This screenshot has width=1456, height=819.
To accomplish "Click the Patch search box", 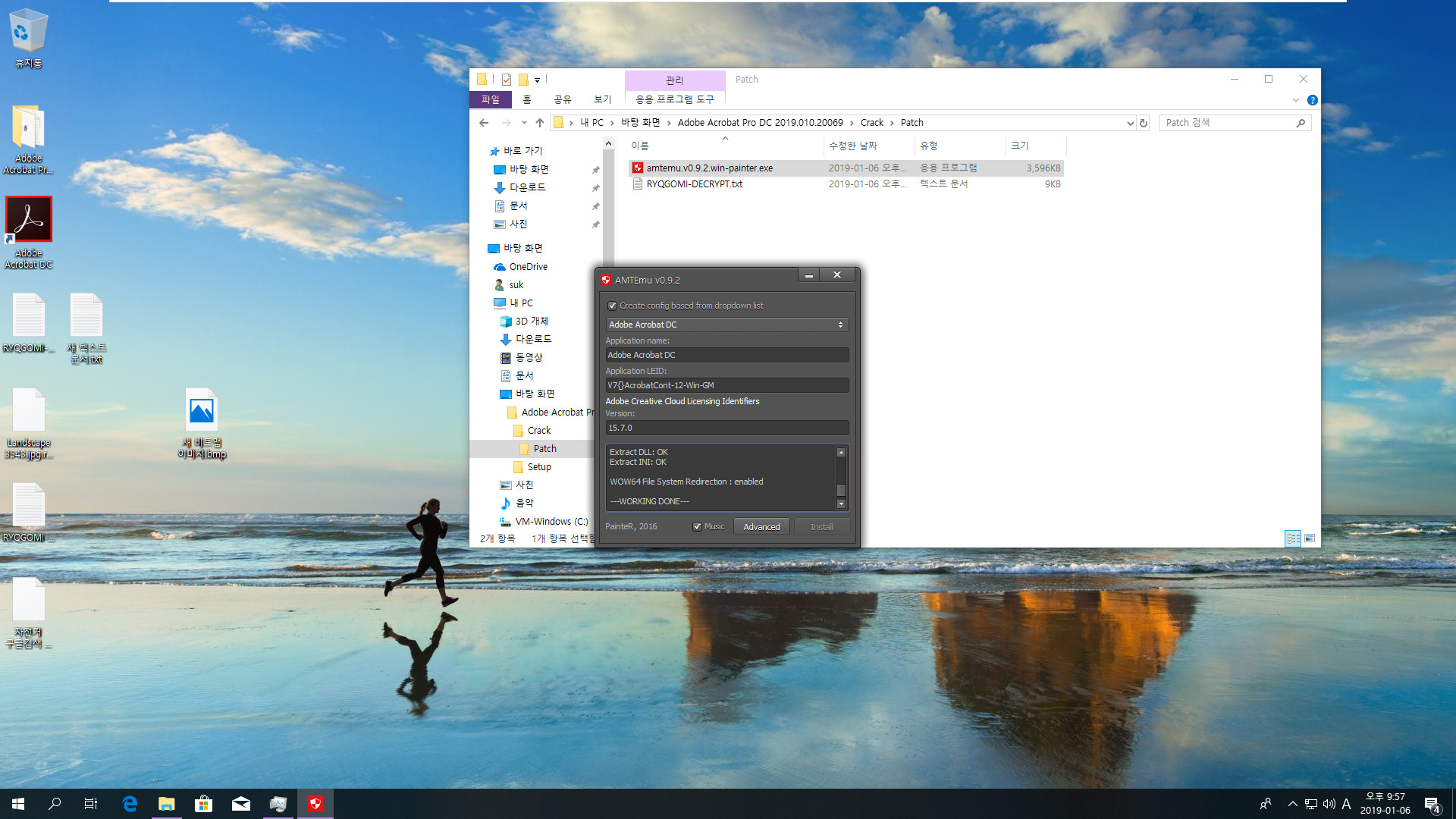I will click(x=1235, y=123).
